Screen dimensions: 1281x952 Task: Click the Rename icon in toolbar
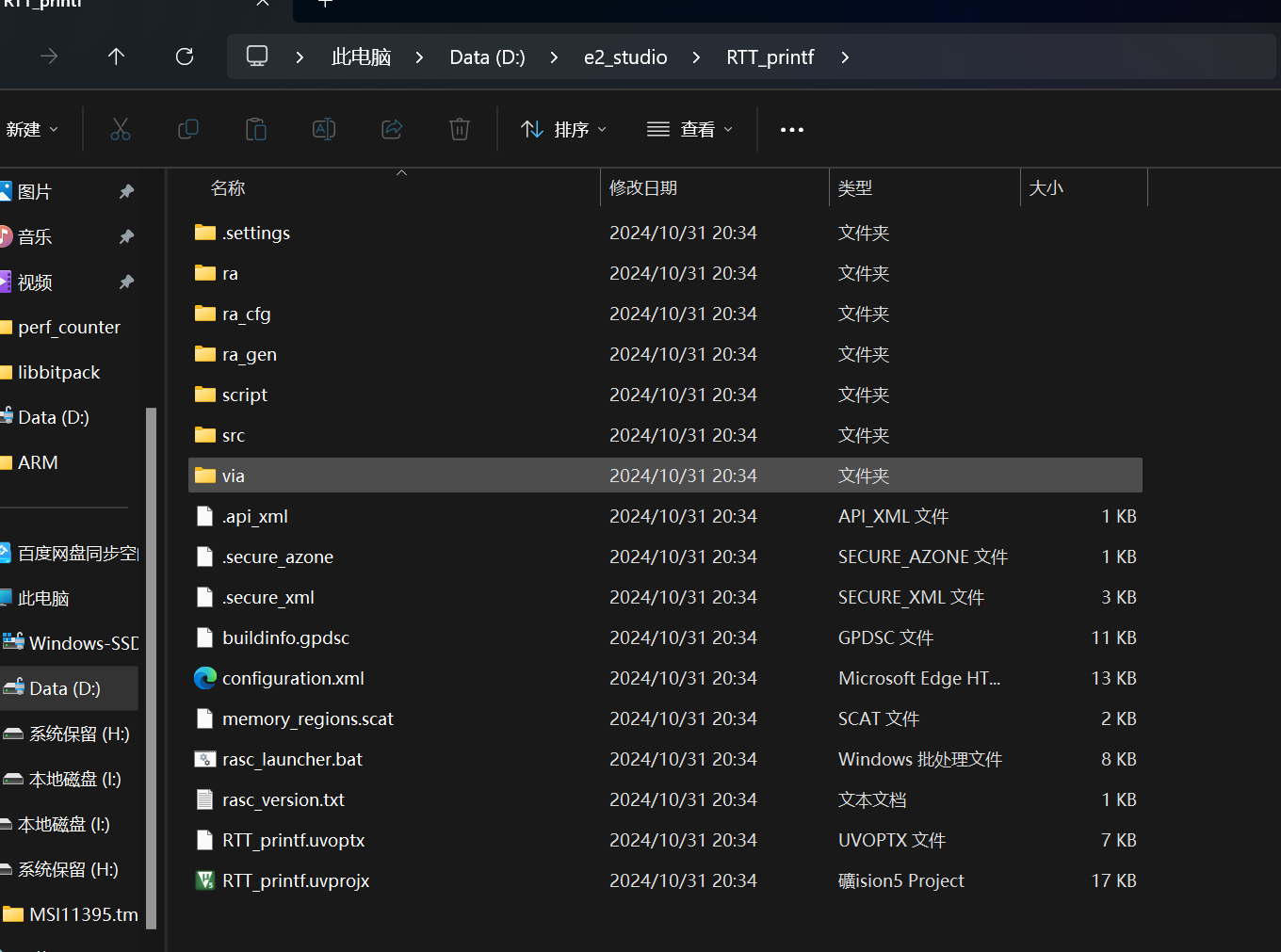[x=324, y=129]
